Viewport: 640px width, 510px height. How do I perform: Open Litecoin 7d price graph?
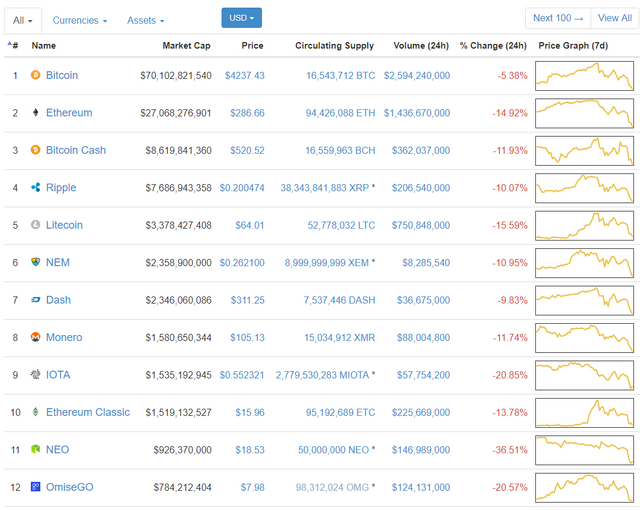coord(584,226)
